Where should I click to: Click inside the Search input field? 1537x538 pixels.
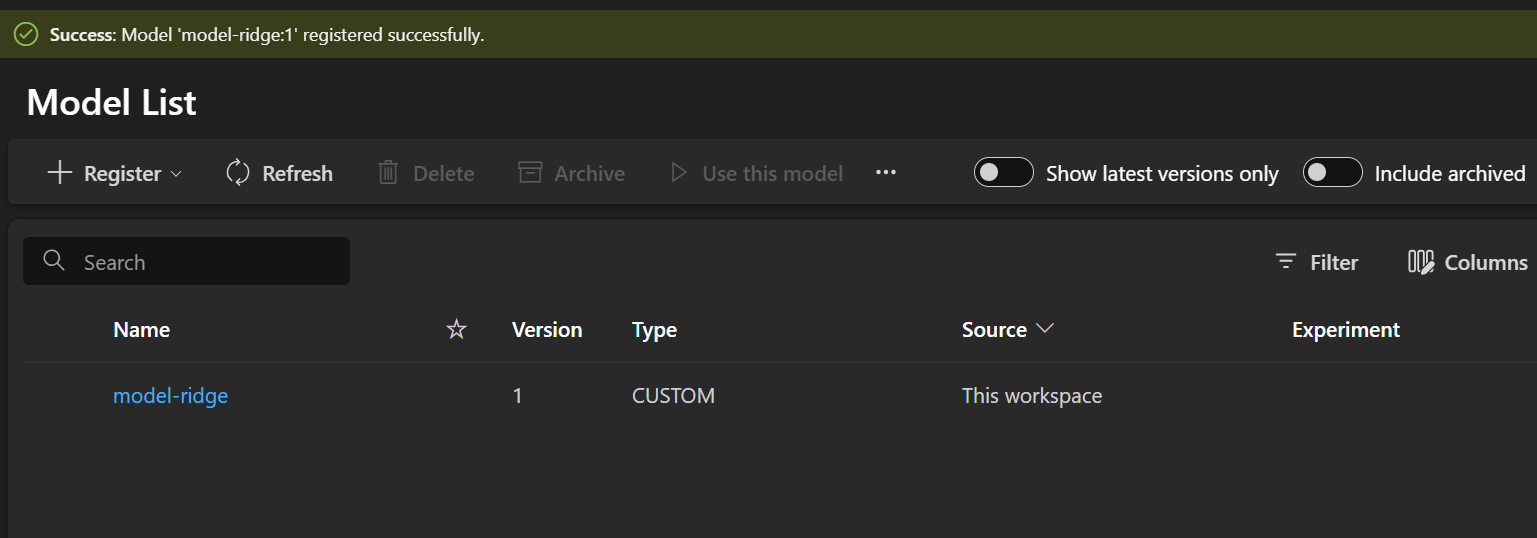200,262
